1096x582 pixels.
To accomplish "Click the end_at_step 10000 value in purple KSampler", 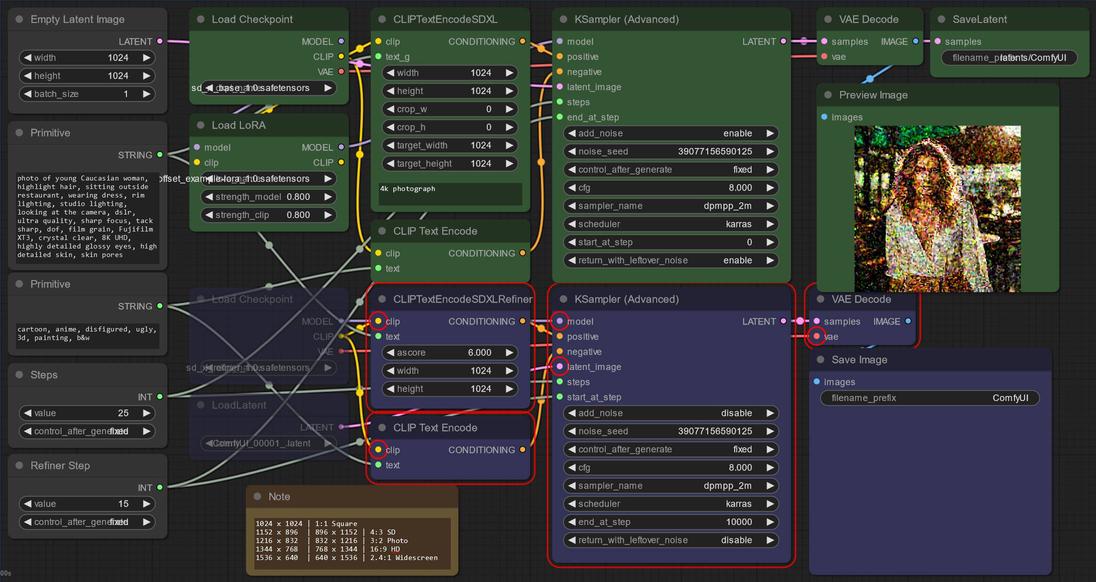I will [x=739, y=523].
